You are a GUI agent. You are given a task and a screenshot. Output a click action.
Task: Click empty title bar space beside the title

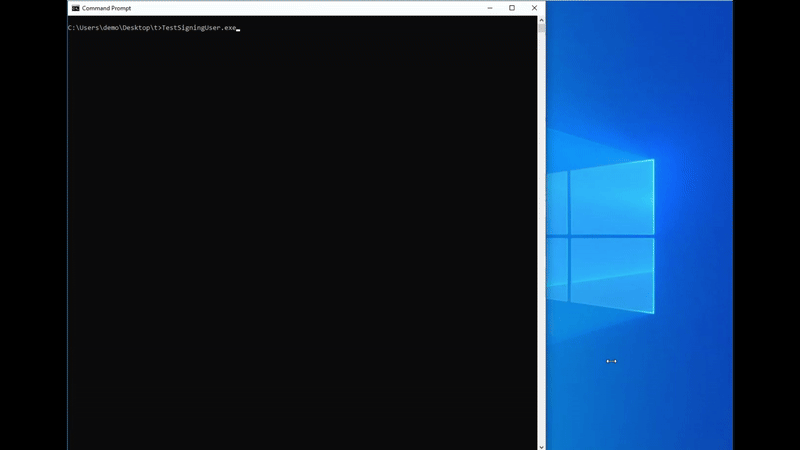coord(300,8)
